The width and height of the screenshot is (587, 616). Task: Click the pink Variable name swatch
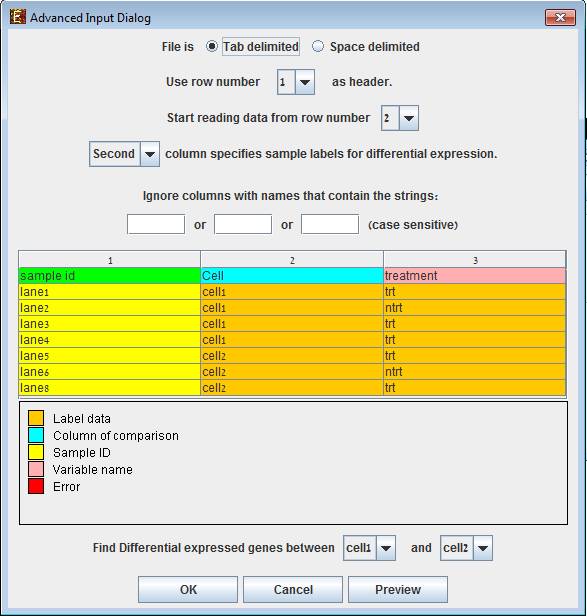tap(36, 469)
